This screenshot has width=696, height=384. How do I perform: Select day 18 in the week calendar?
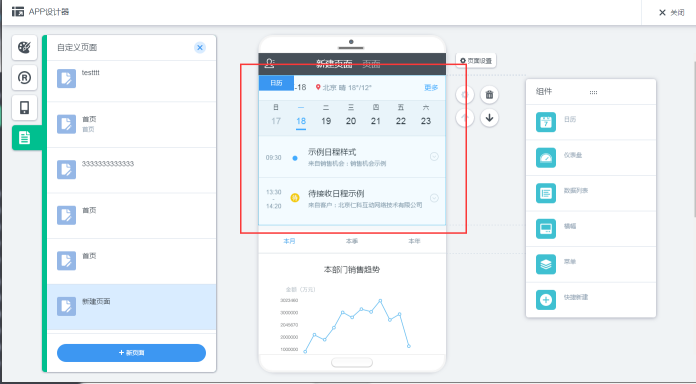pos(301,121)
